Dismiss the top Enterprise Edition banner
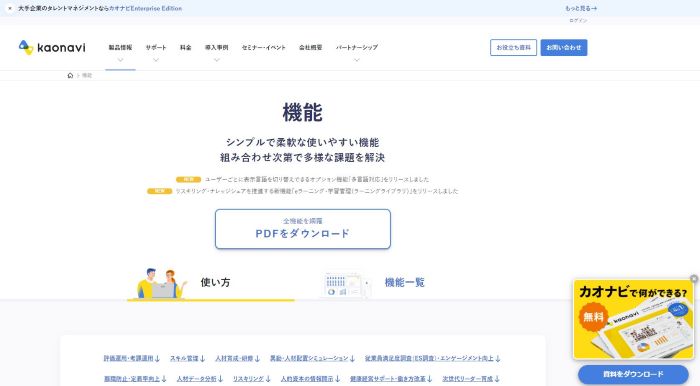 coord(10,8)
